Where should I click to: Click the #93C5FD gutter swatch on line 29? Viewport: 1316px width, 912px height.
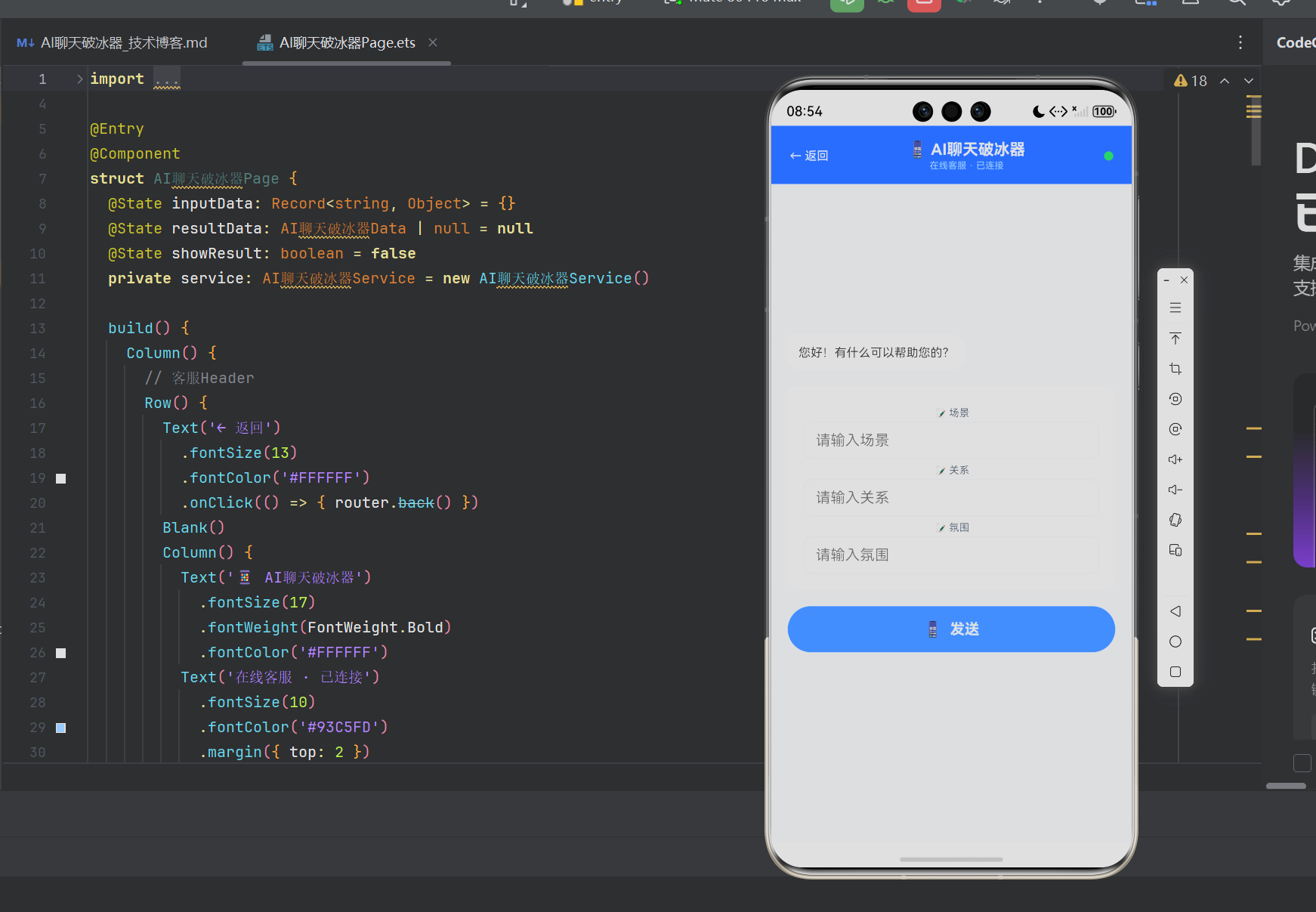pos(61,728)
